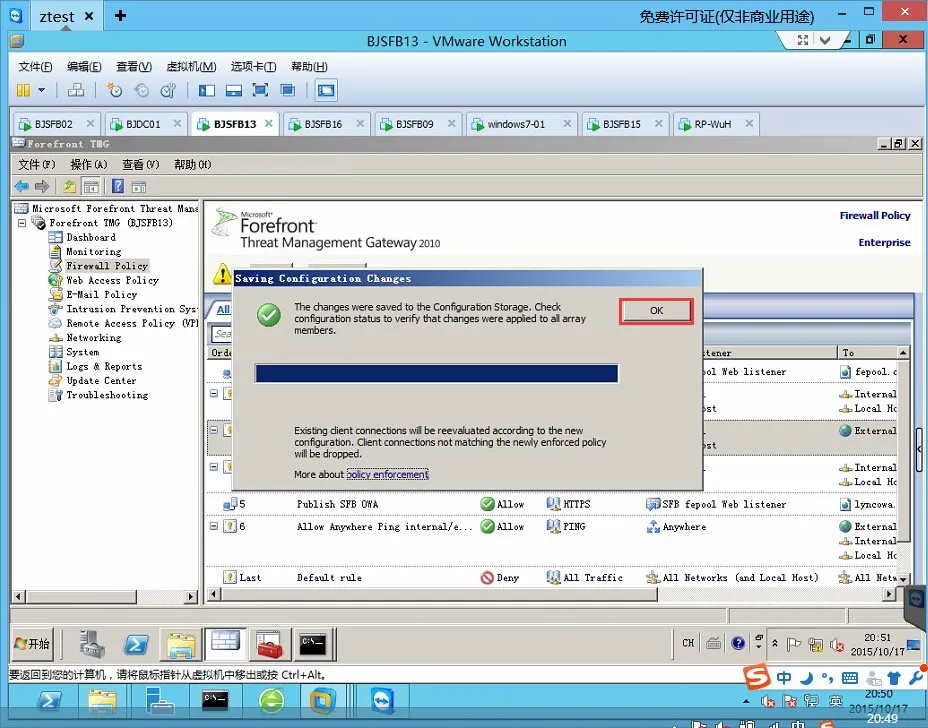Screen dimensions: 928x728
Task: Click send Ctrl+Alt+Del network icon
Action: [76, 91]
